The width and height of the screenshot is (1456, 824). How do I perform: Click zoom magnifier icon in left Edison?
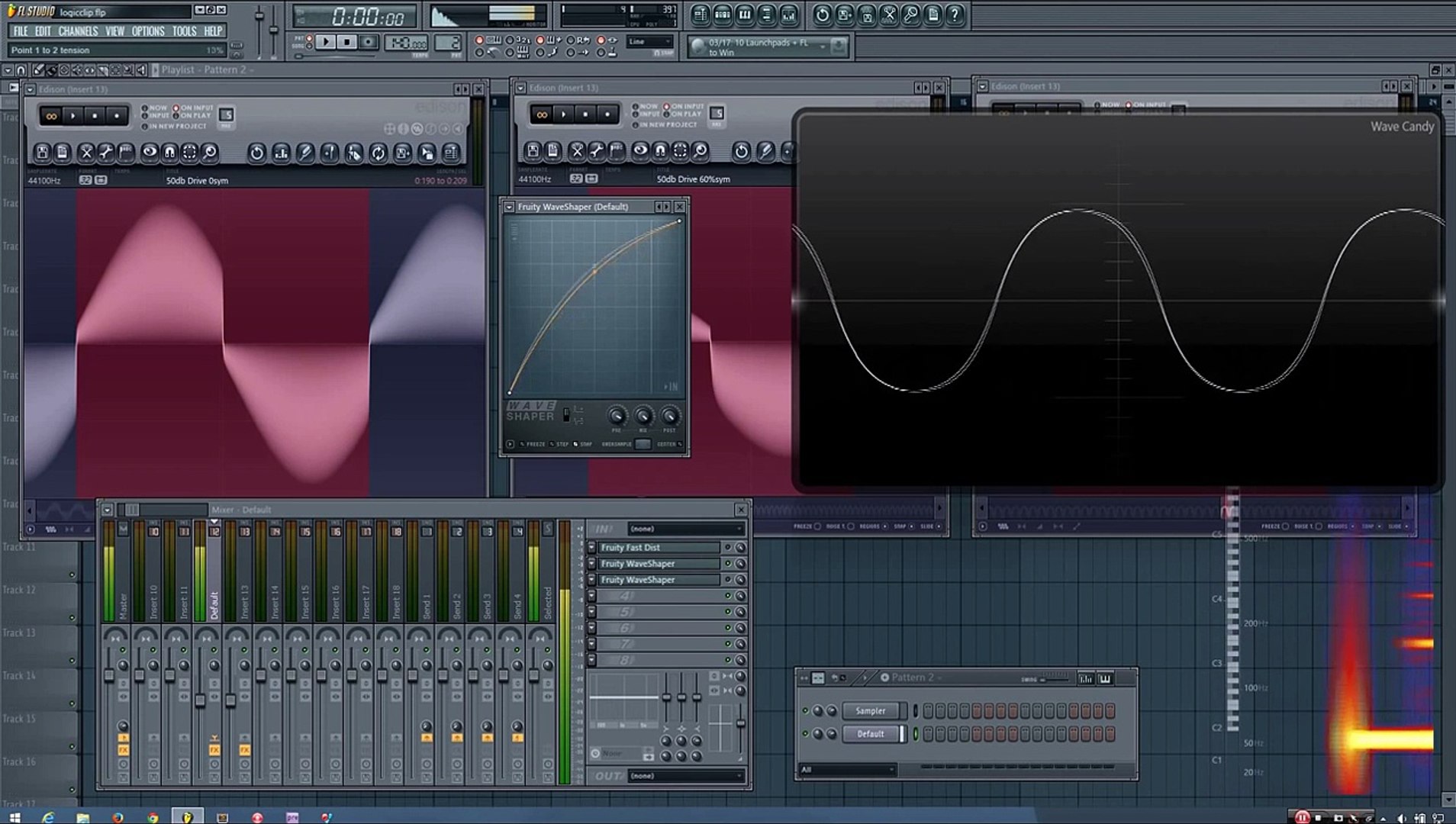(209, 153)
